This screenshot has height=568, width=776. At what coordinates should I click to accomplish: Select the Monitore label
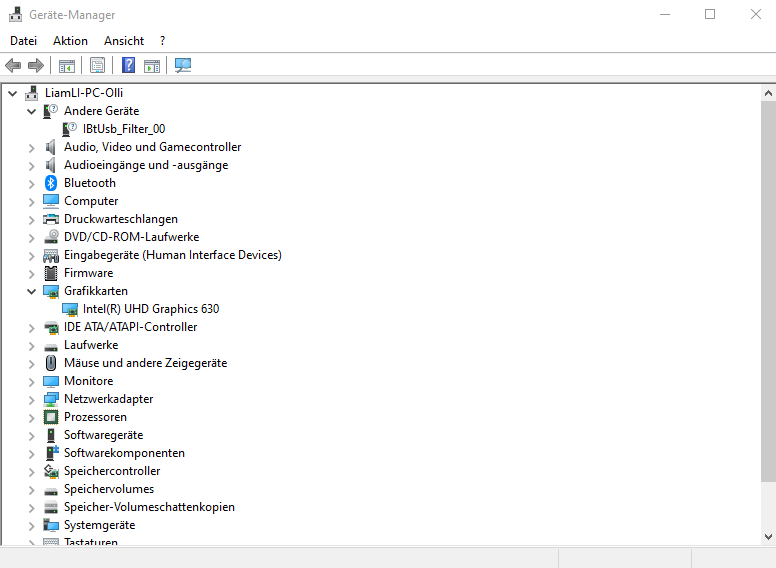89,381
